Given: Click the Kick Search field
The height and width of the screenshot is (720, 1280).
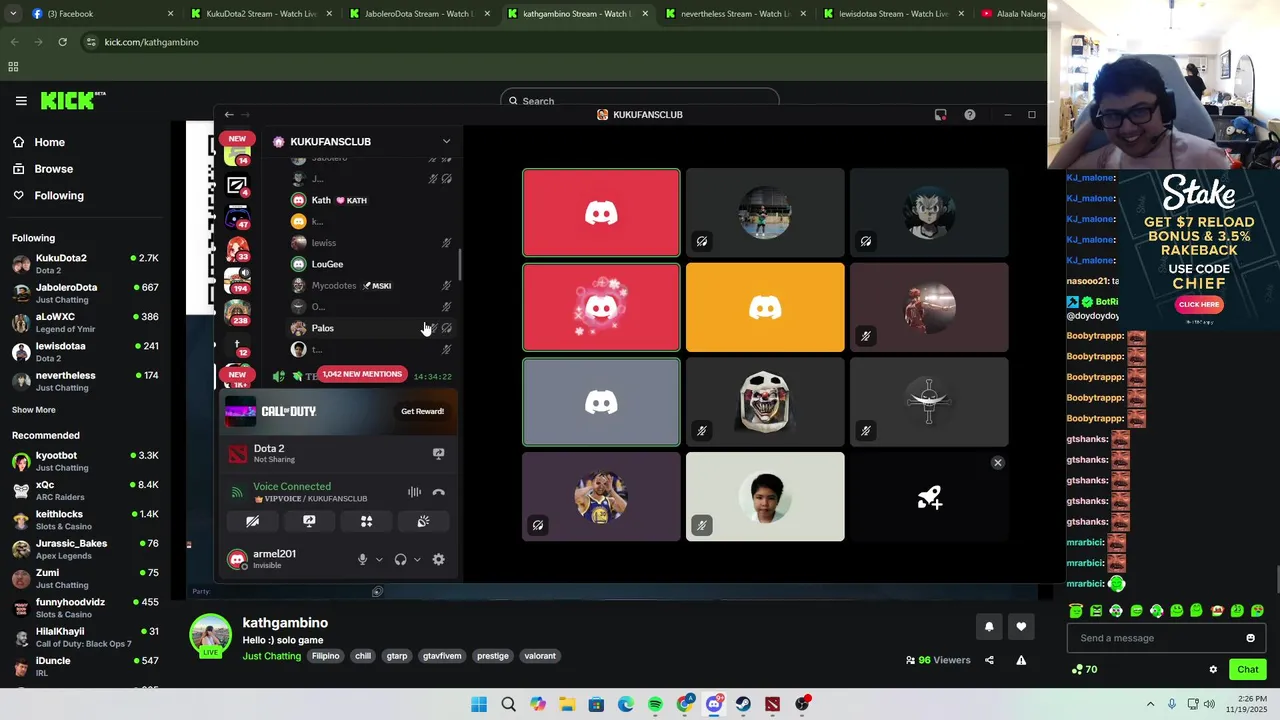Looking at the screenshot, I should 640,101.
